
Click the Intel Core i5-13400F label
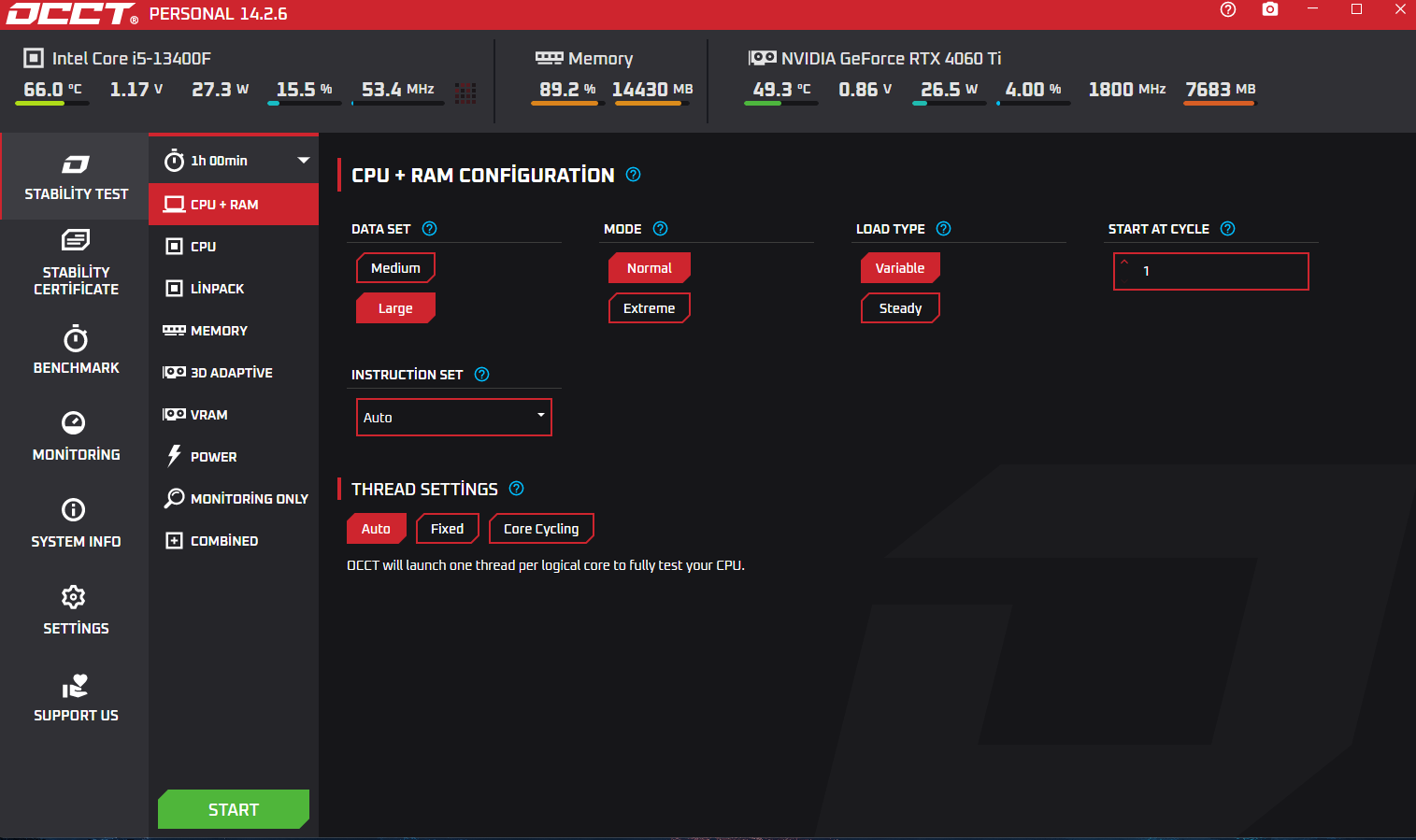click(132, 58)
